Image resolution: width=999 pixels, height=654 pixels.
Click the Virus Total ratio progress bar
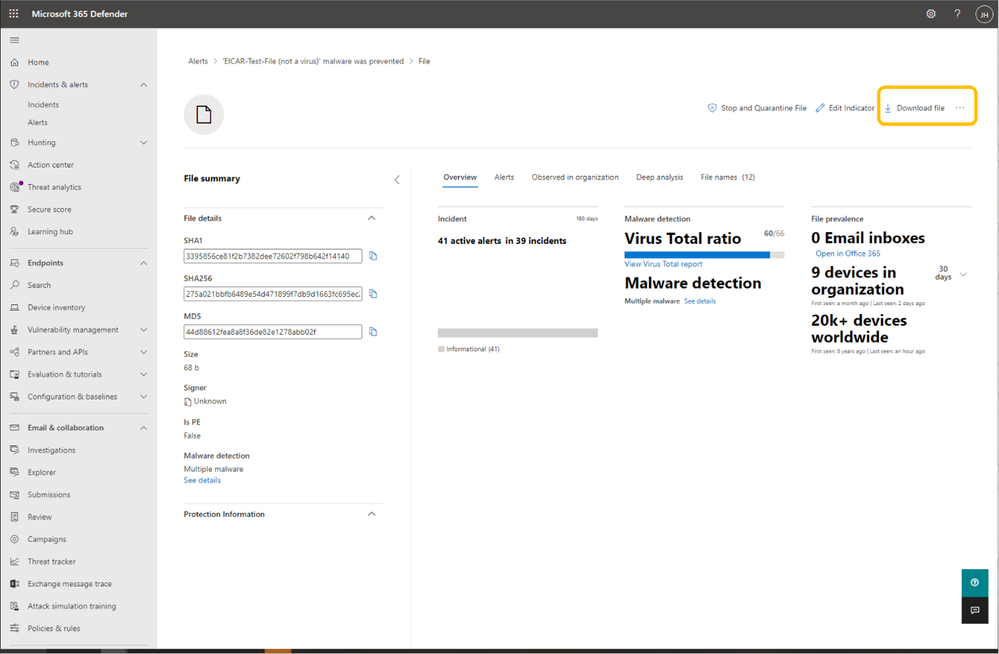704,255
